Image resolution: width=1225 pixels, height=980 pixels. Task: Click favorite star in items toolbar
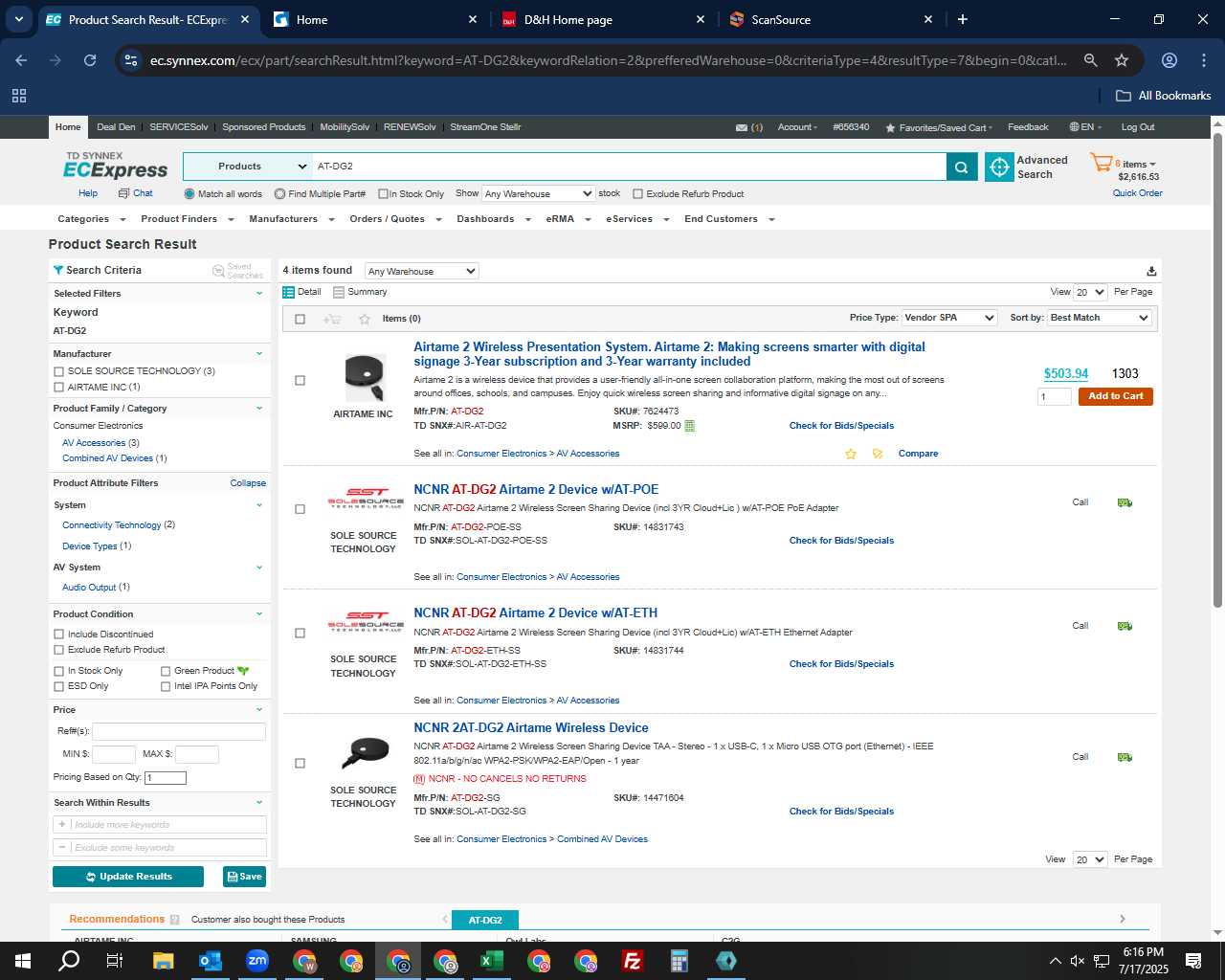tap(364, 319)
